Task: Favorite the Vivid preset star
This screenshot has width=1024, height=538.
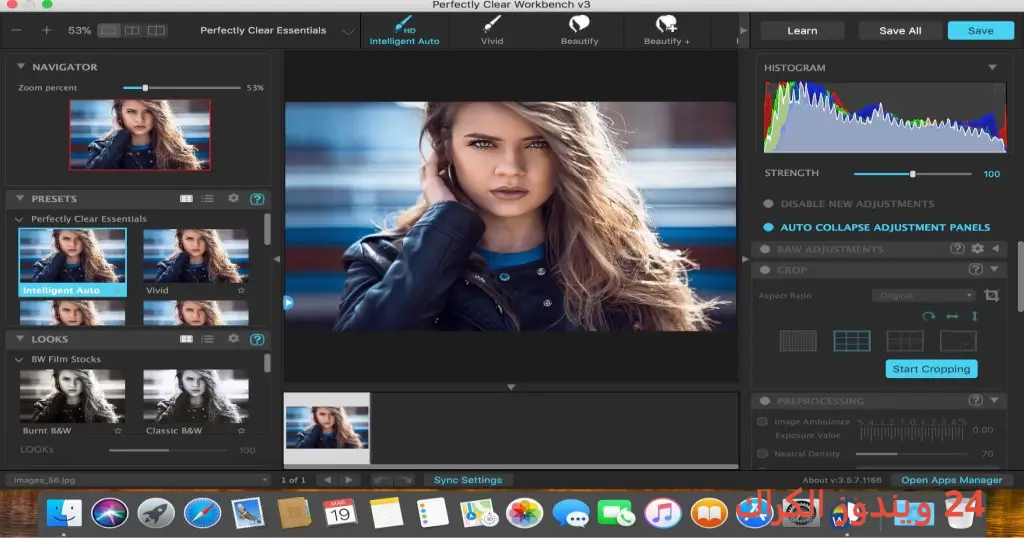Action: pos(241,291)
